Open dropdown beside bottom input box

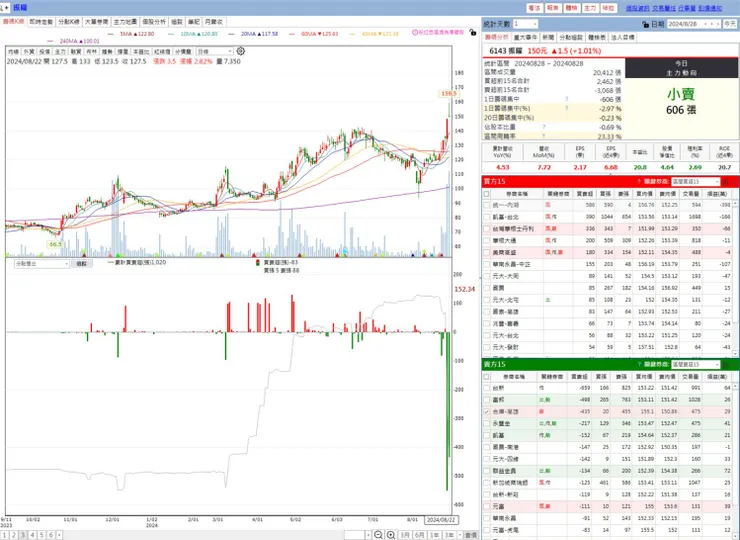tap(368, 535)
